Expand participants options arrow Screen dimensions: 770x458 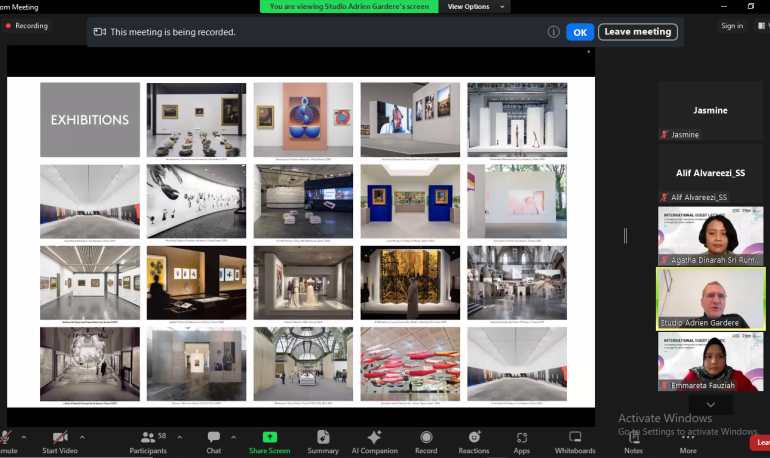(180, 437)
